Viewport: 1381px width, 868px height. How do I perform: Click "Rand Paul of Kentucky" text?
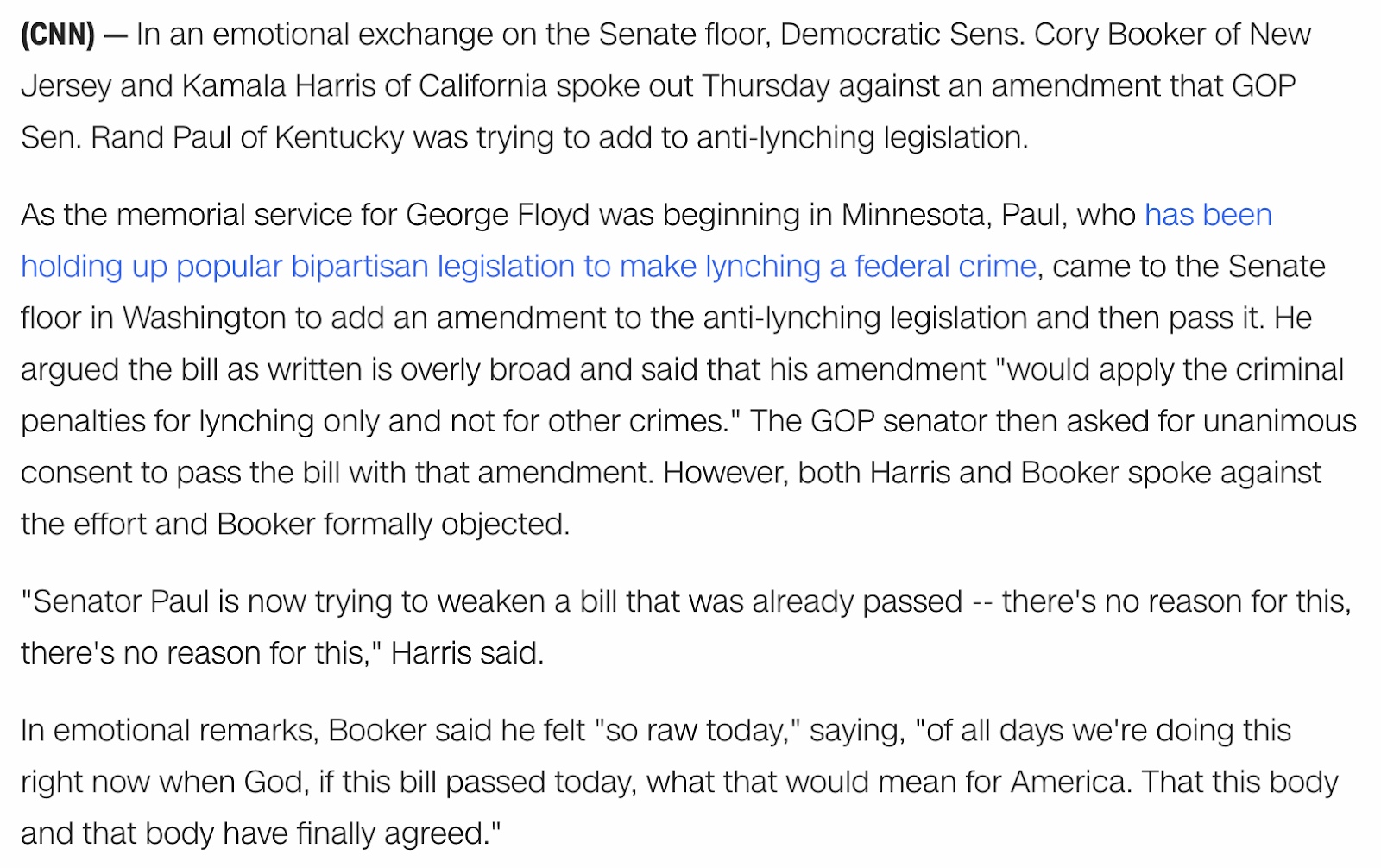(247, 138)
